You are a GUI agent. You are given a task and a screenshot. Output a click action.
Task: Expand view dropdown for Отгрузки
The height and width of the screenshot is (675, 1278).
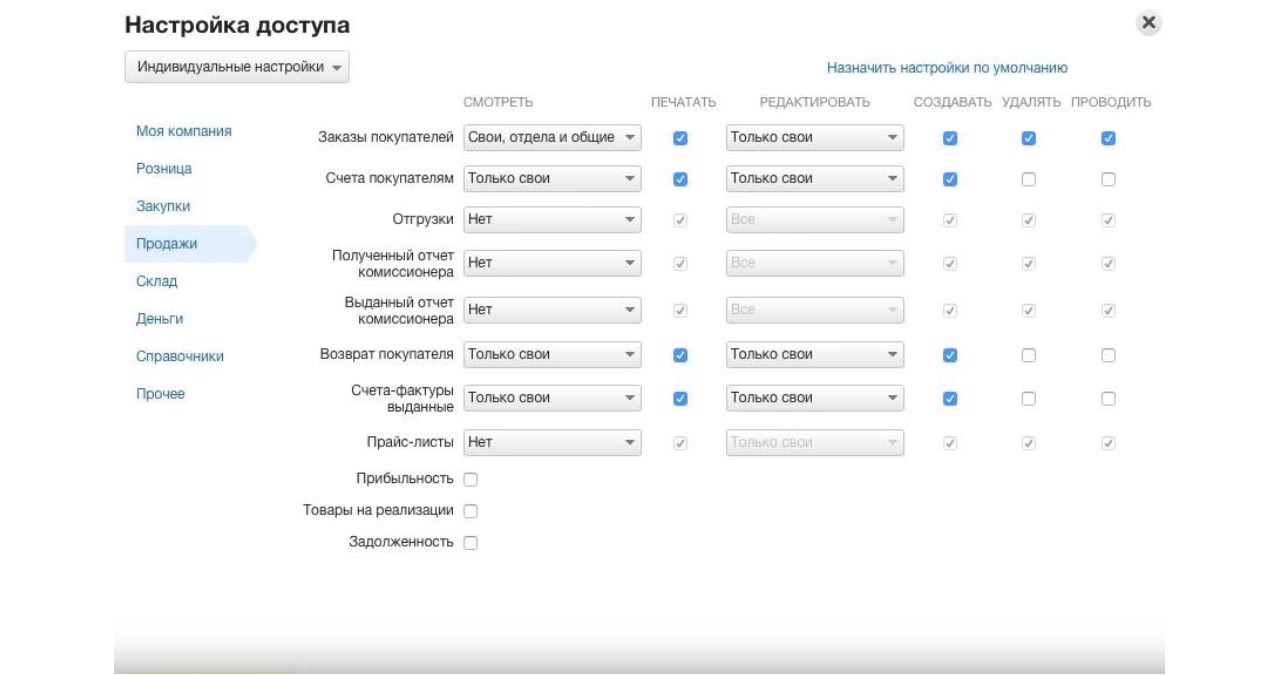[x=552, y=220]
